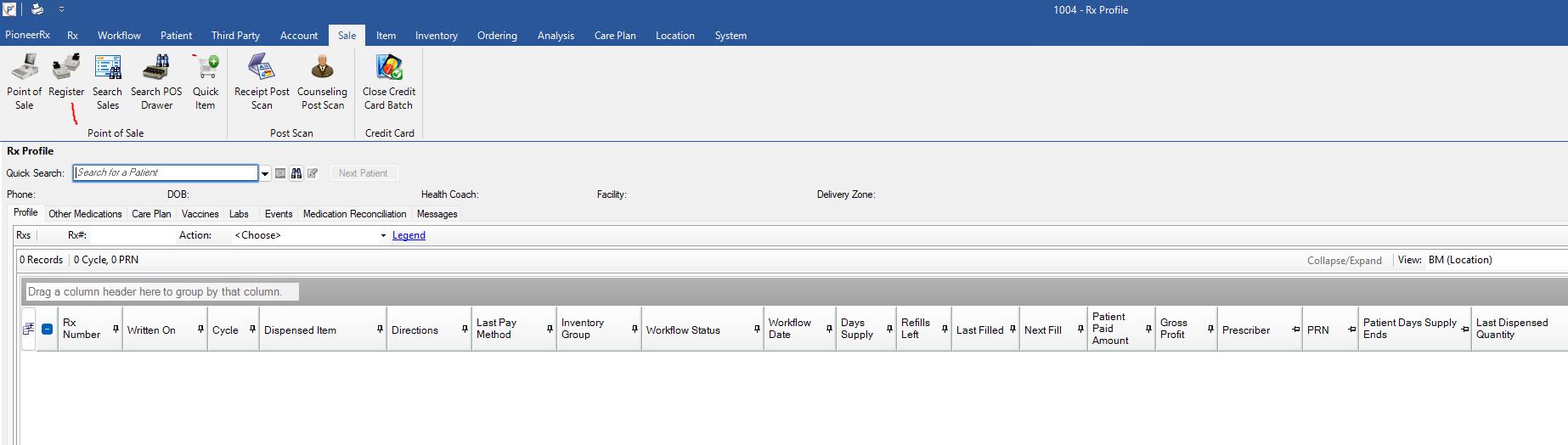Toggle pin on Directions column
1568x445 pixels.
[x=465, y=329]
